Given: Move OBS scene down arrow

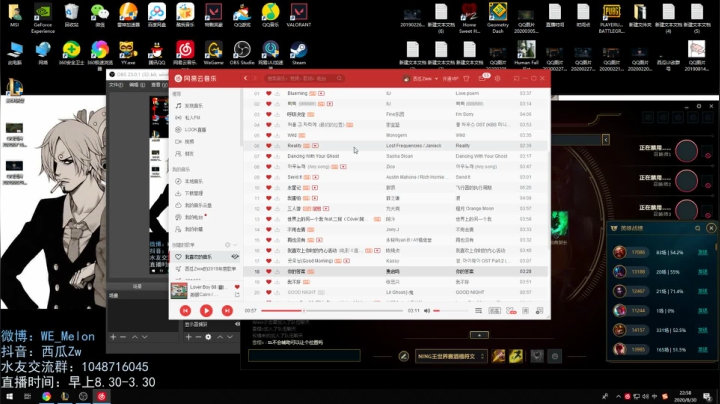Looking at the screenshot, I should (x=145, y=337).
